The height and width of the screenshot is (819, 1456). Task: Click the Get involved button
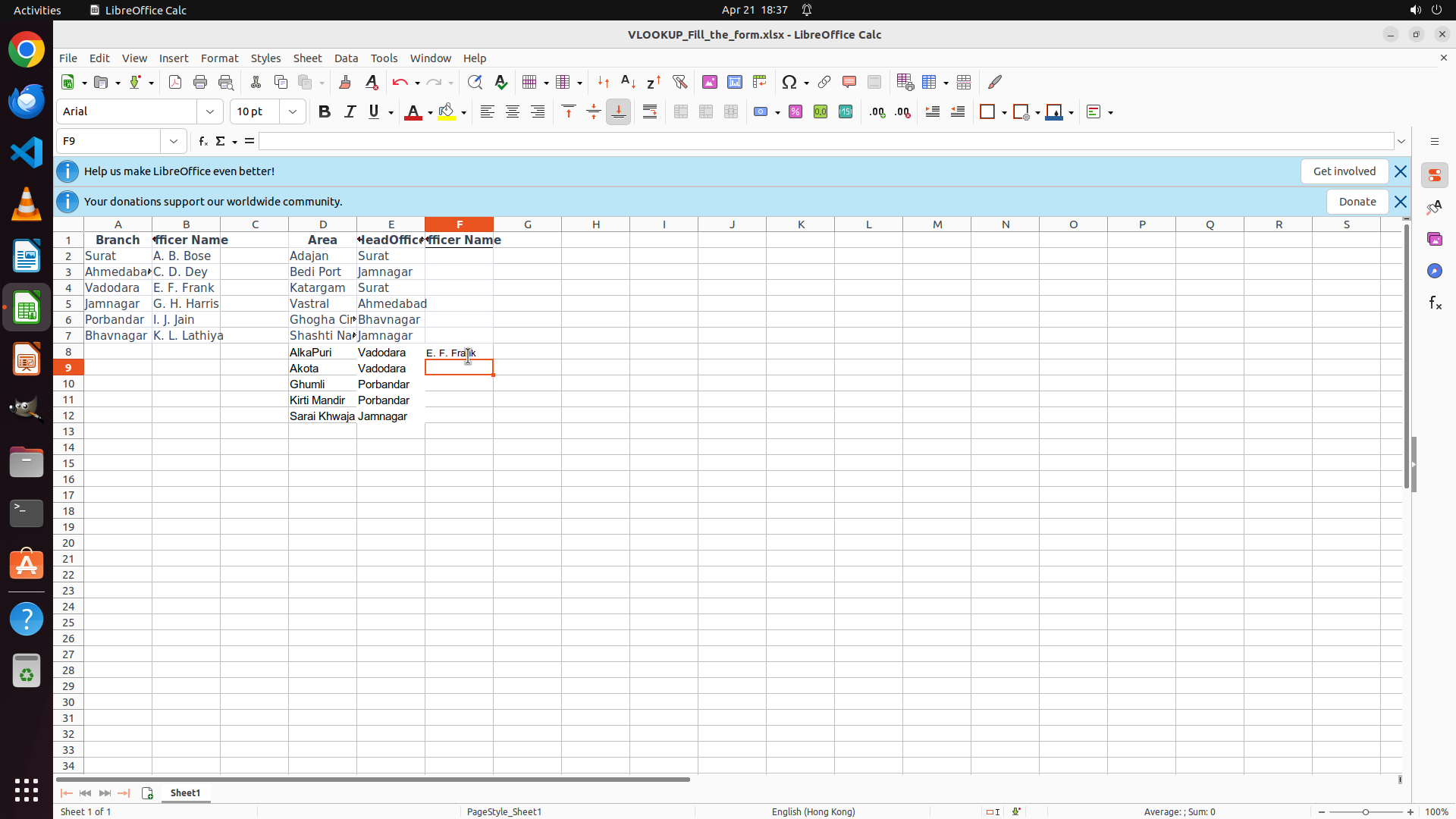pos(1344,171)
